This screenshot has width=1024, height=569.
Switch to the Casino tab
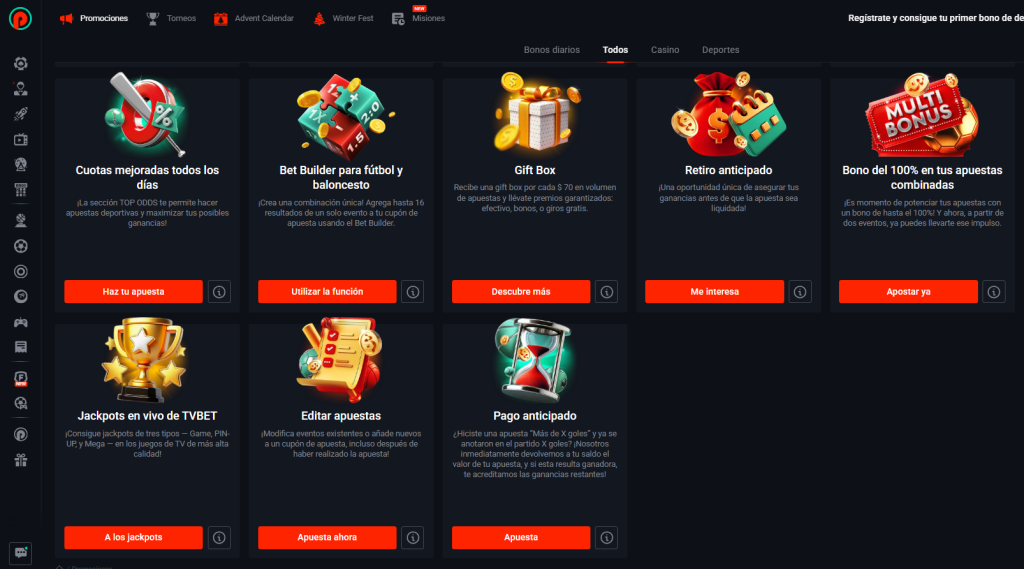pos(665,50)
